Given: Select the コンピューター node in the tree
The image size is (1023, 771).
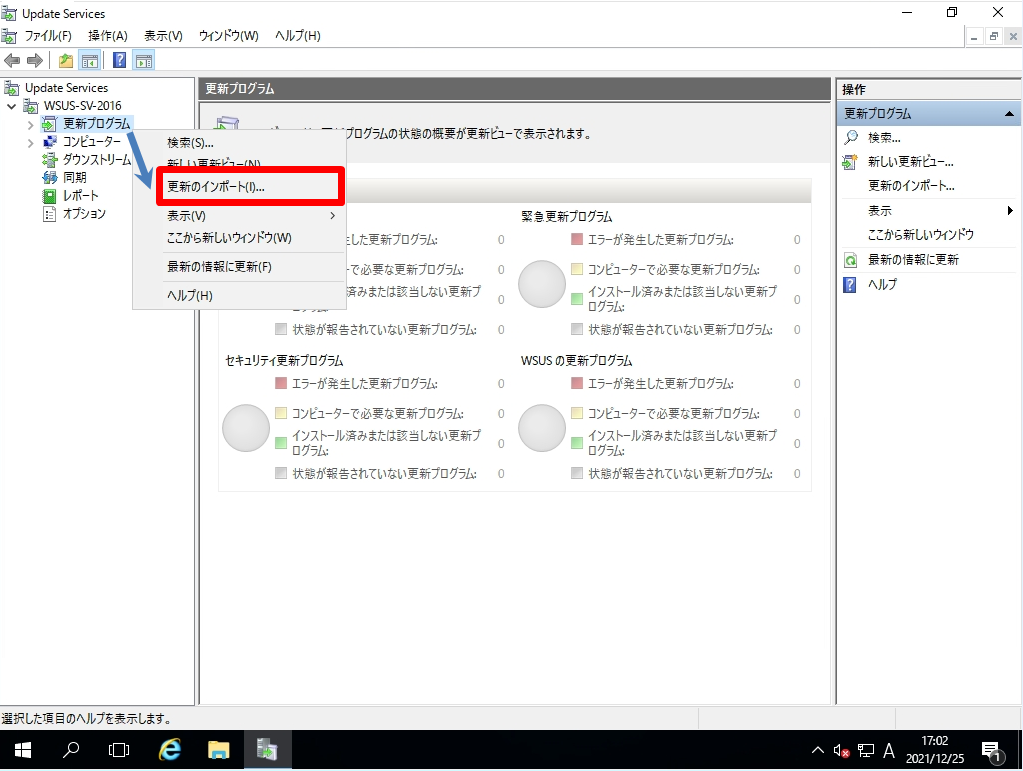Looking at the screenshot, I should pos(91,142).
